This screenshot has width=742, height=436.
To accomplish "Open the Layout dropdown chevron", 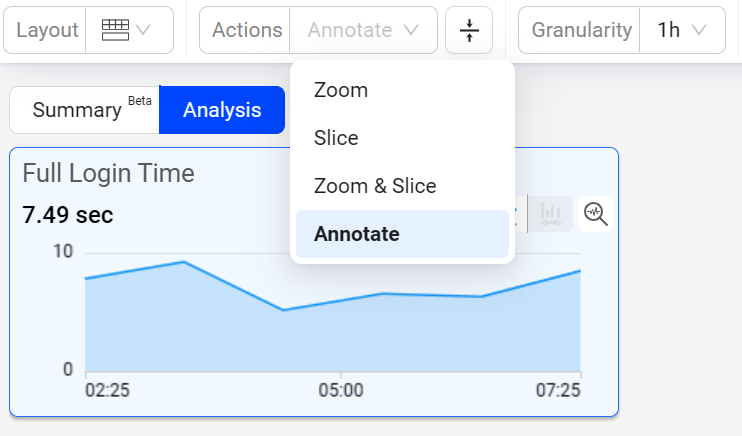I will (143, 30).
